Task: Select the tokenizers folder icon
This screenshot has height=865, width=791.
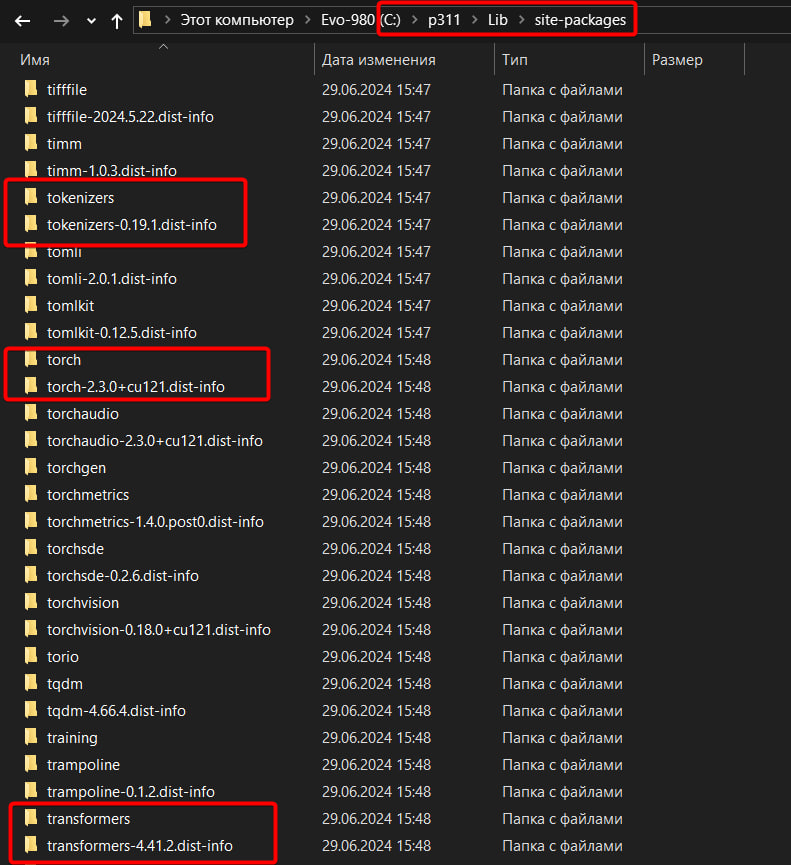Action: pos(31,197)
